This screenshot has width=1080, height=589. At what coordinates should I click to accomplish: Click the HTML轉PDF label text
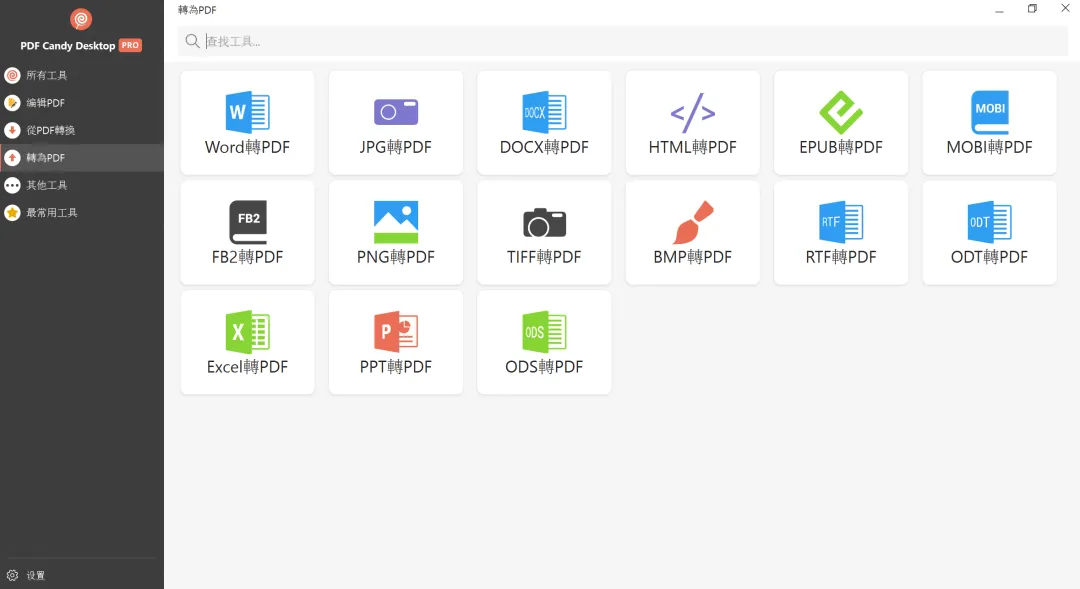(693, 147)
